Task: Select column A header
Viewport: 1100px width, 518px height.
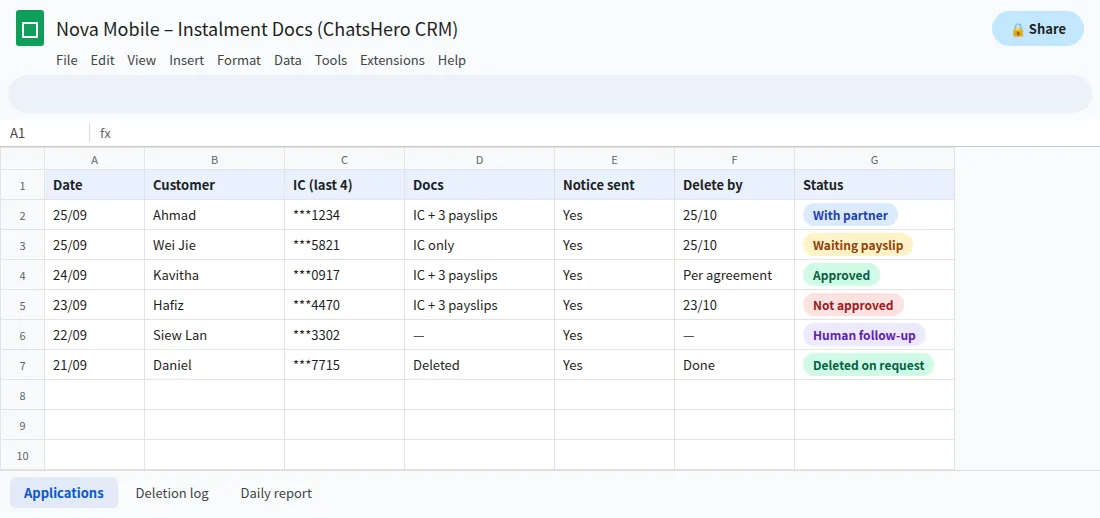Action: (x=95, y=160)
